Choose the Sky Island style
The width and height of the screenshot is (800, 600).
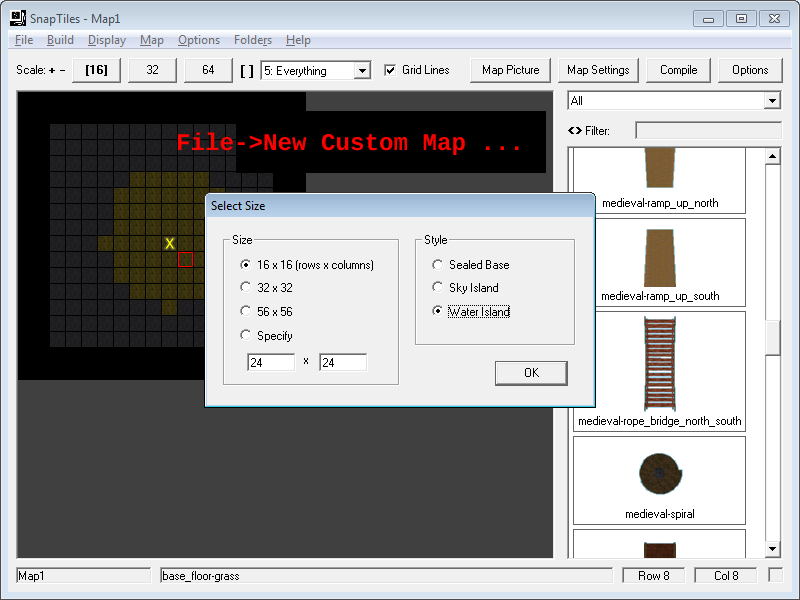[x=437, y=288]
